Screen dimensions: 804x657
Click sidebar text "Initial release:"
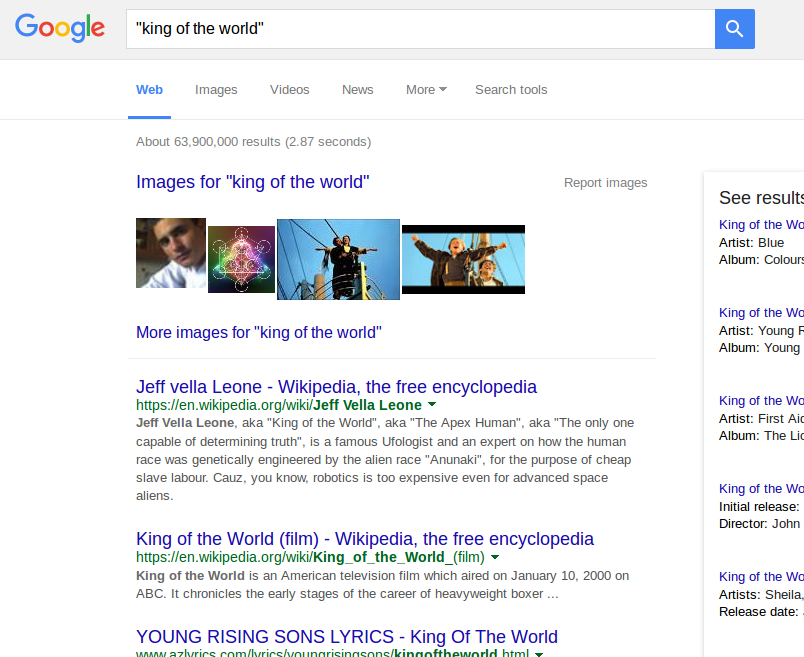pyautogui.click(x=759, y=507)
